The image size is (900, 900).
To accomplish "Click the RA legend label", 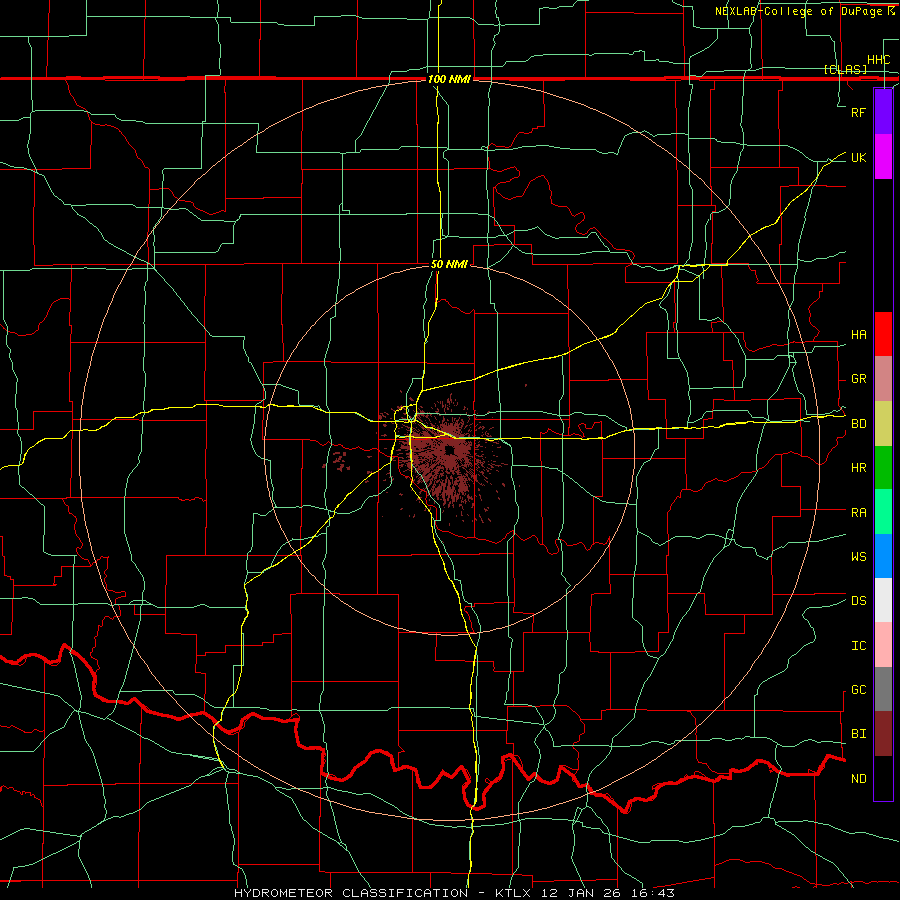I will (x=858, y=513).
